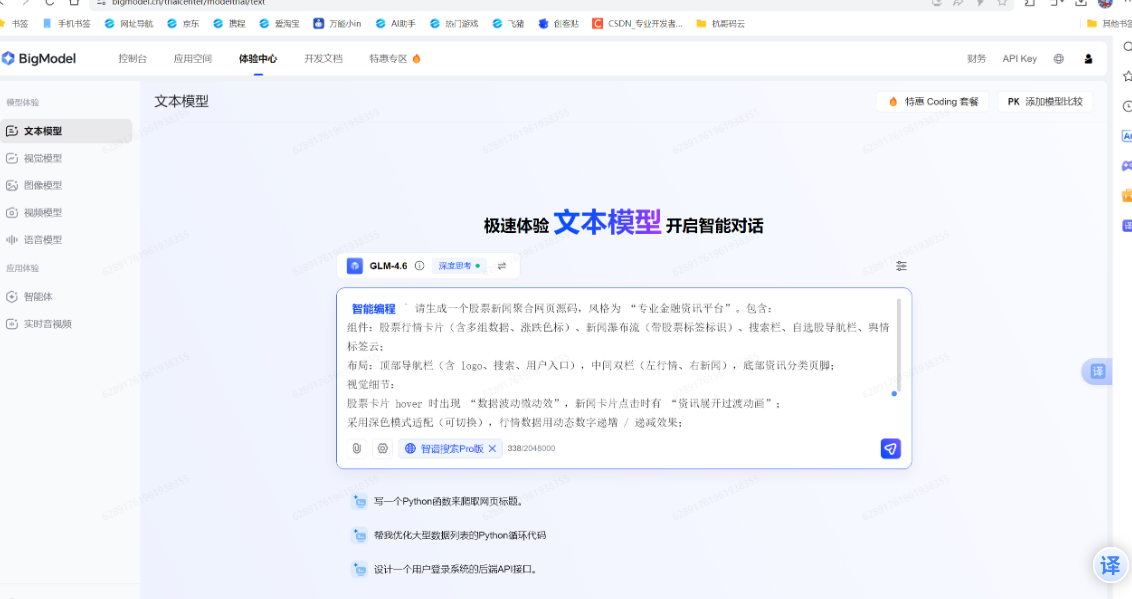Open model parameter sliders settings icon
The width and height of the screenshot is (1132, 599).
tap(901, 266)
